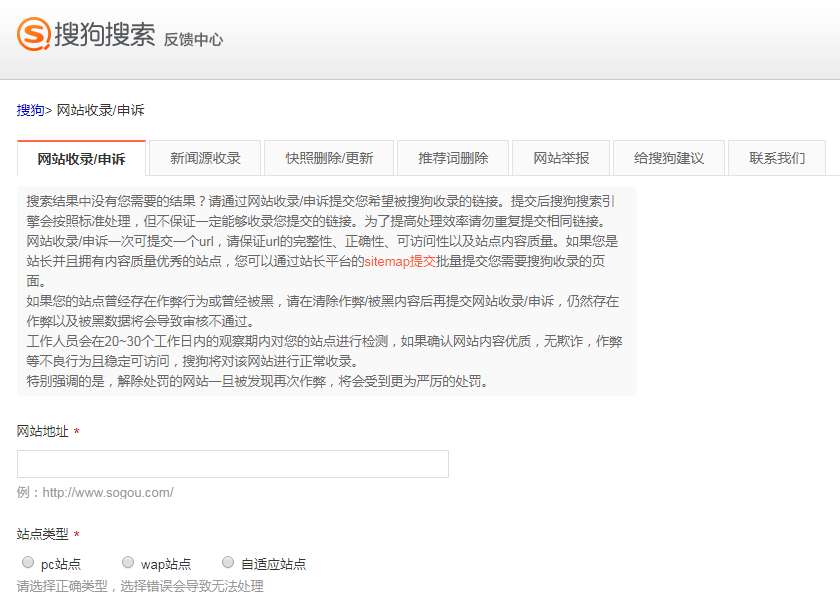Choose the wap站点 radio option
The image size is (840, 606).
127,563
